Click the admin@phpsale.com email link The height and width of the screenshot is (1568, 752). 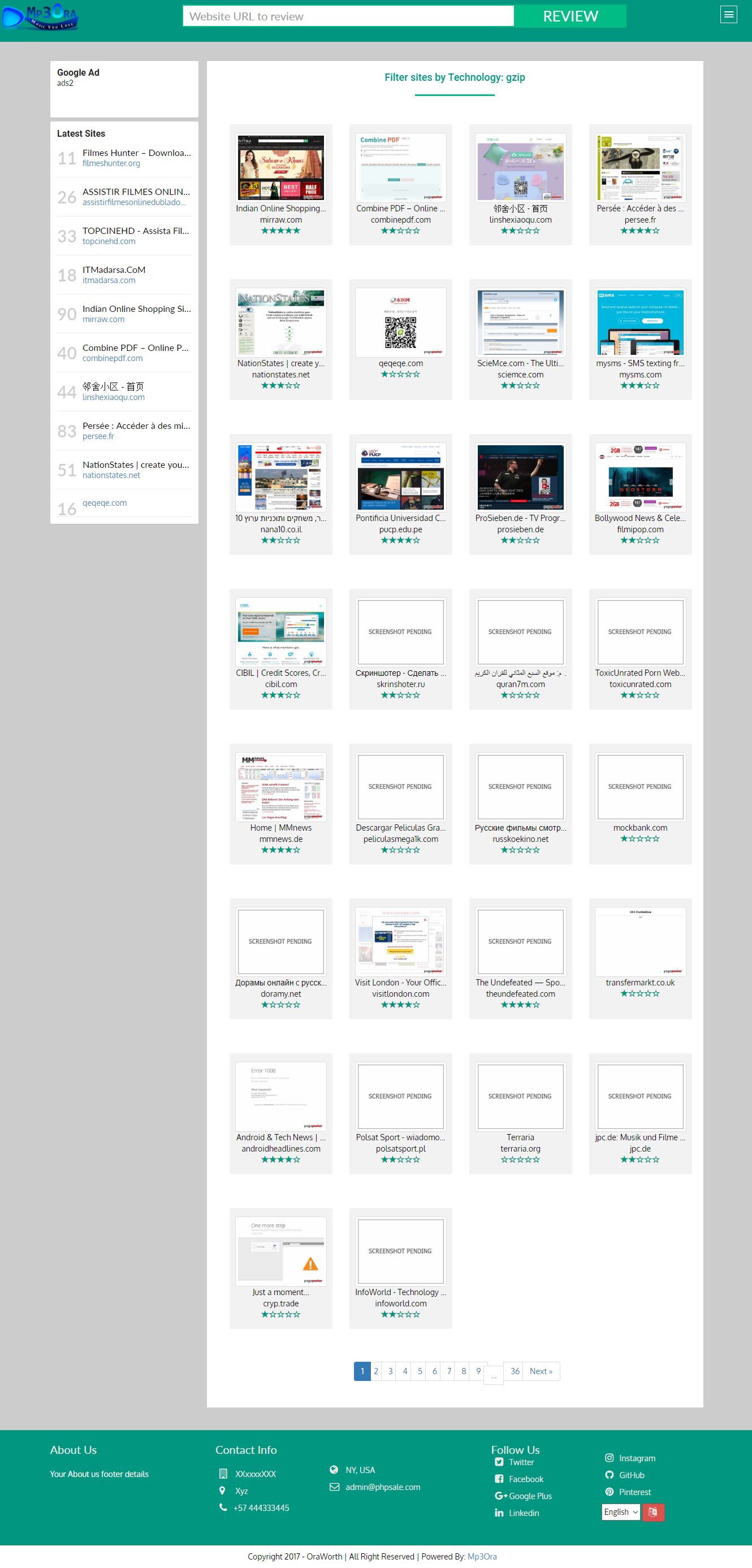click(x=382, y=1487)
